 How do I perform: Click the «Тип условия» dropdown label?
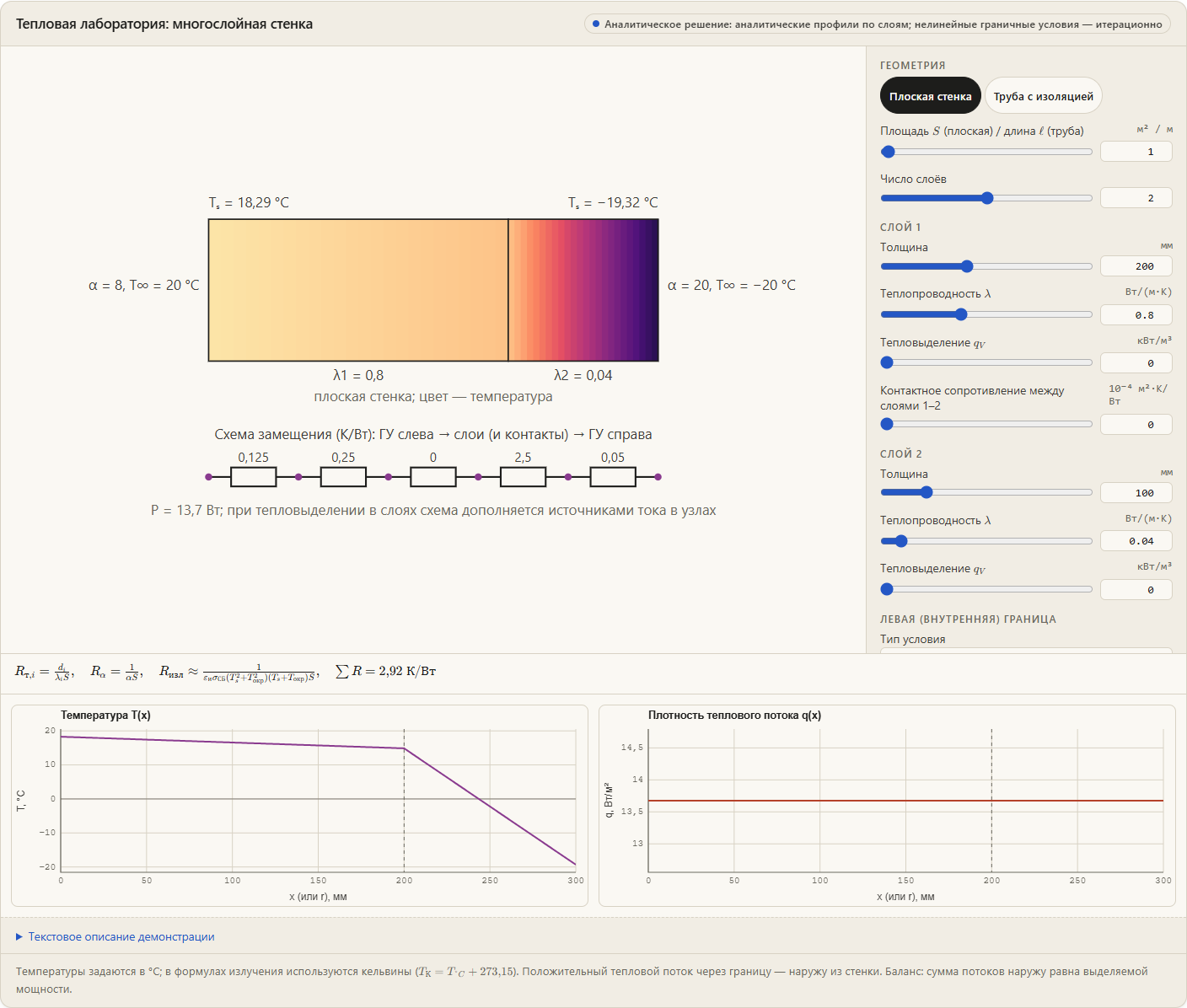(912, 639)
